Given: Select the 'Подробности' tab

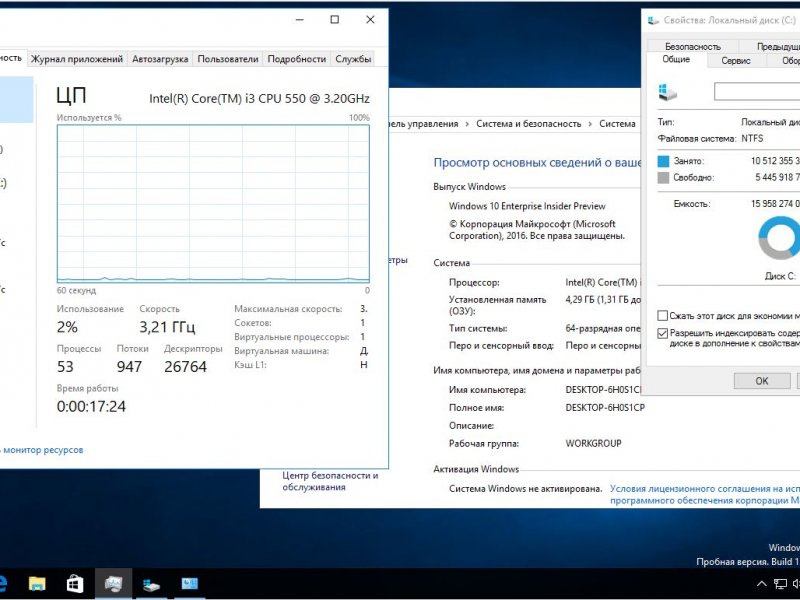Looking at the screenshot, I should click(296, 59).
